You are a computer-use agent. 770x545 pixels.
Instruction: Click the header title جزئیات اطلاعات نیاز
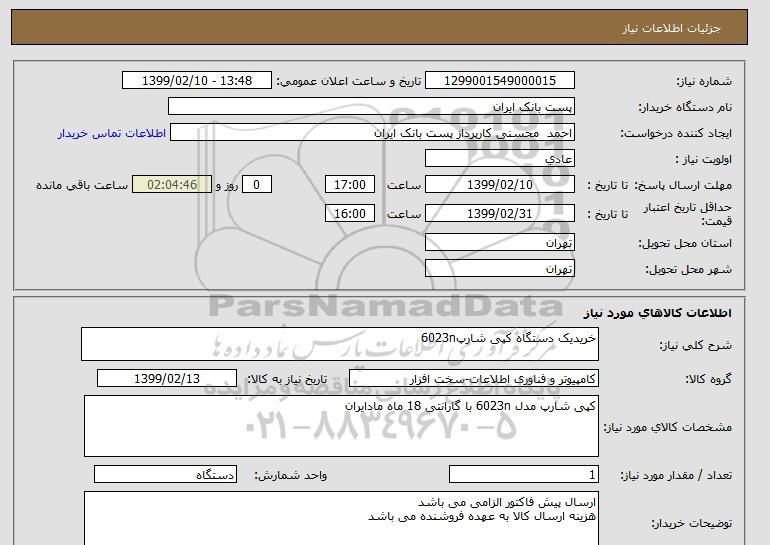[x=671, y=28]
